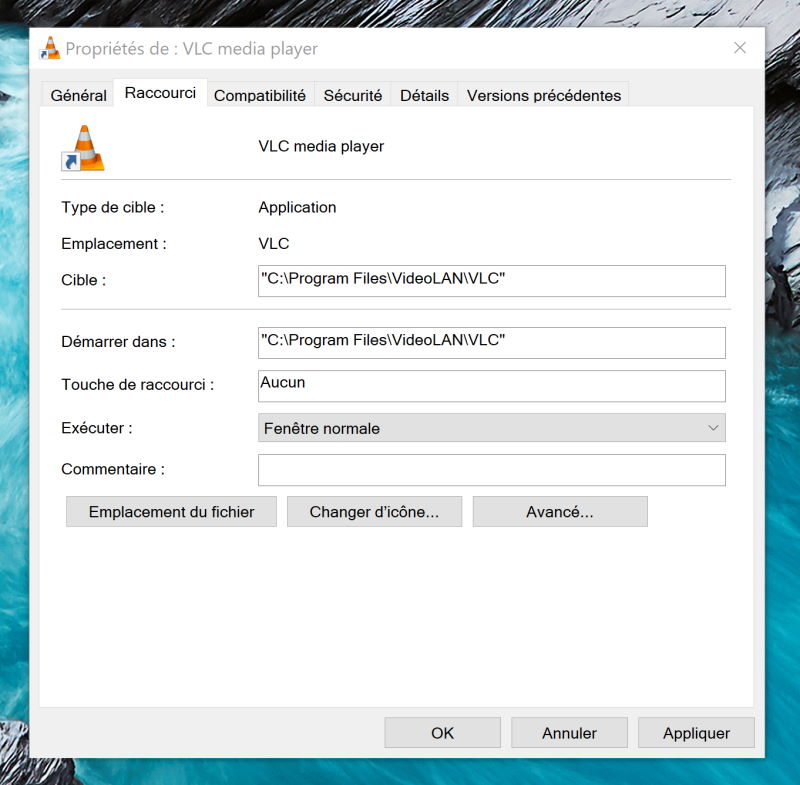Open the Détails tab
The width and height of the screenshot is (800, 785).
point(424,95)
